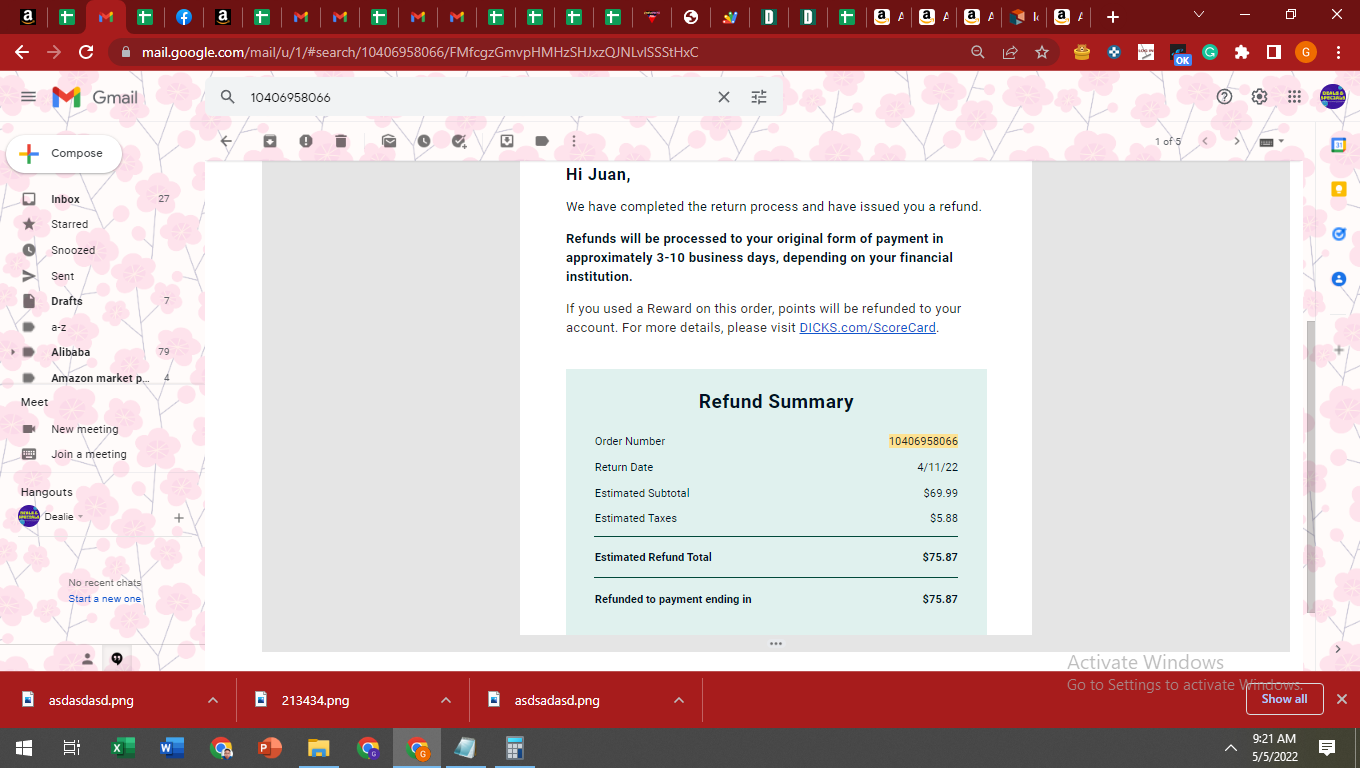Open the Google account avatar in Gmail
The height and width of the screenshot is (768, 1360).
coord(1333,97)
